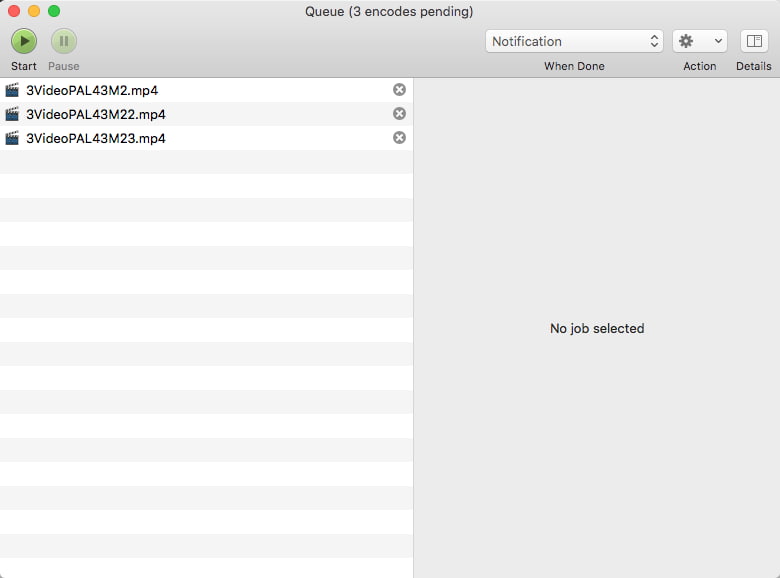This screenshot has width=780, height=578.
Task: Click the No job selected area
Action: pos(597,328)
